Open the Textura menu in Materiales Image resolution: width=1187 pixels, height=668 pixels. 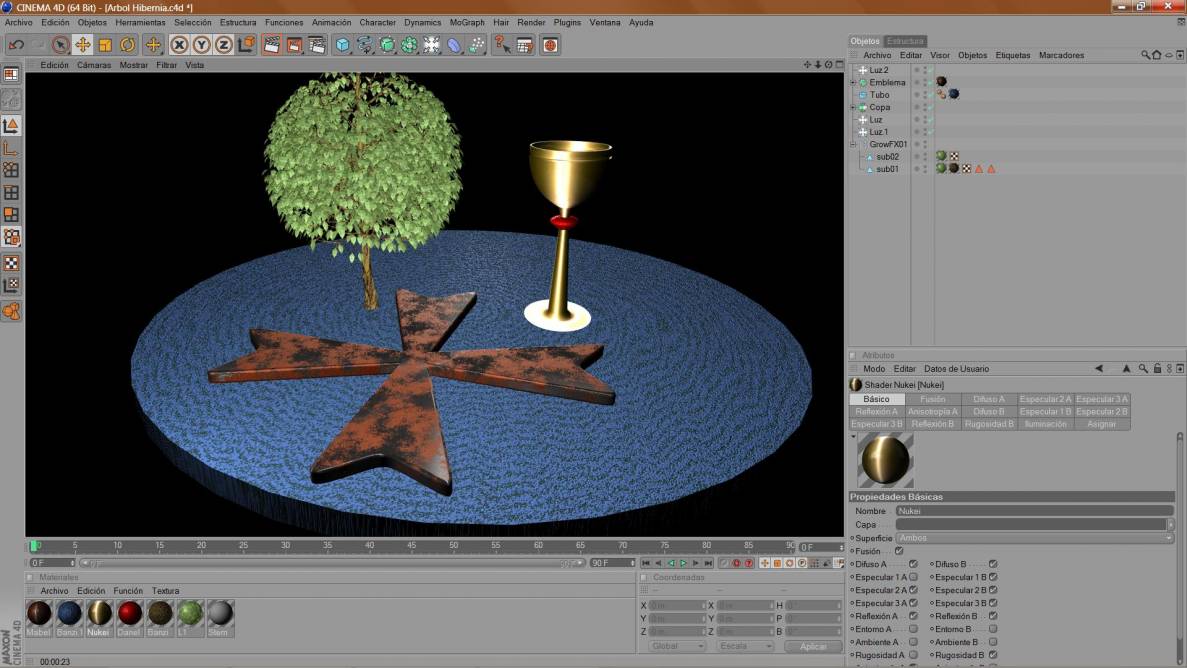point(165,591)
